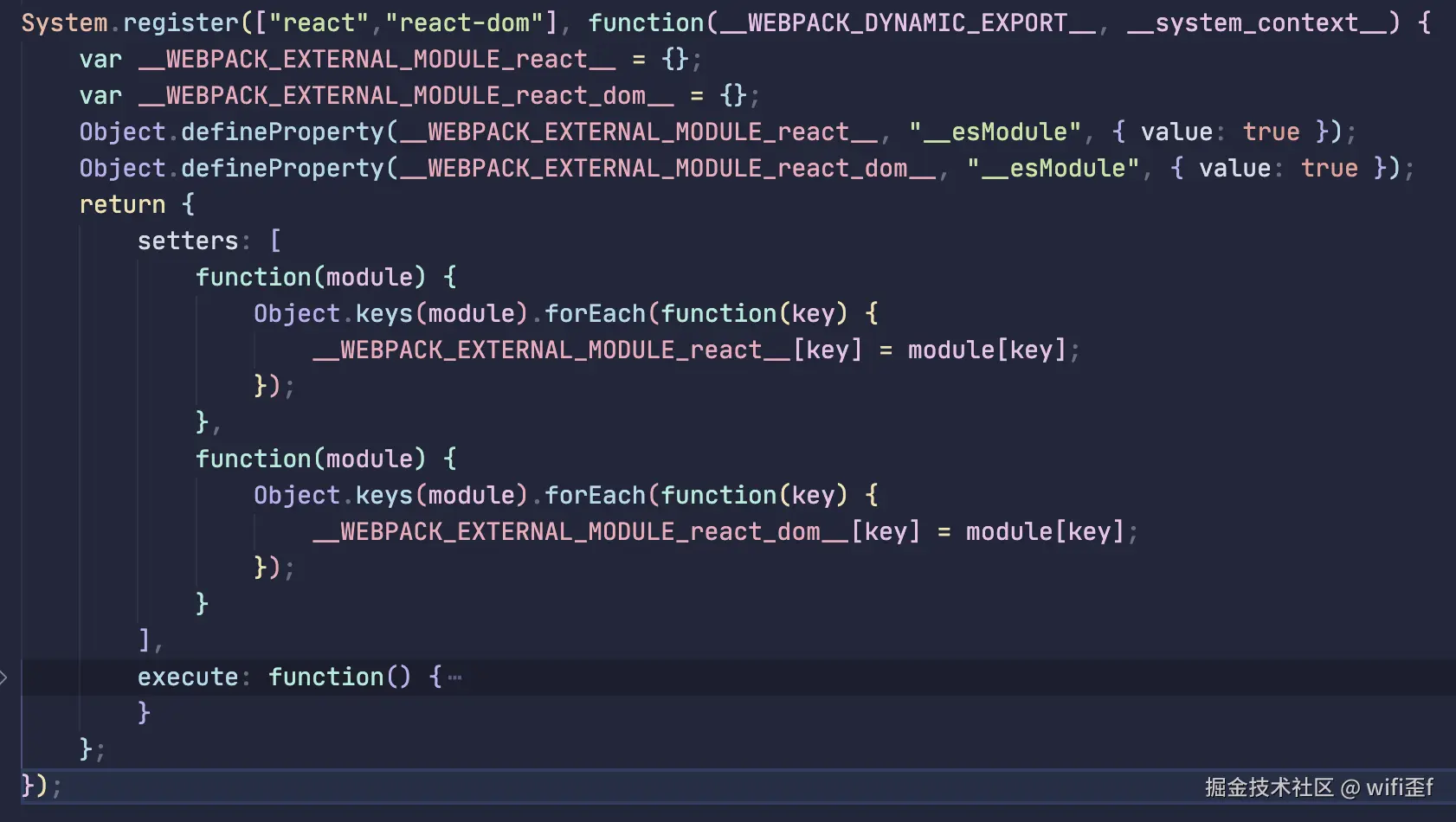Click the __system_context__ parameter
The image size is (1456, 822).
pyautogui.click(x=1257, y=22)
